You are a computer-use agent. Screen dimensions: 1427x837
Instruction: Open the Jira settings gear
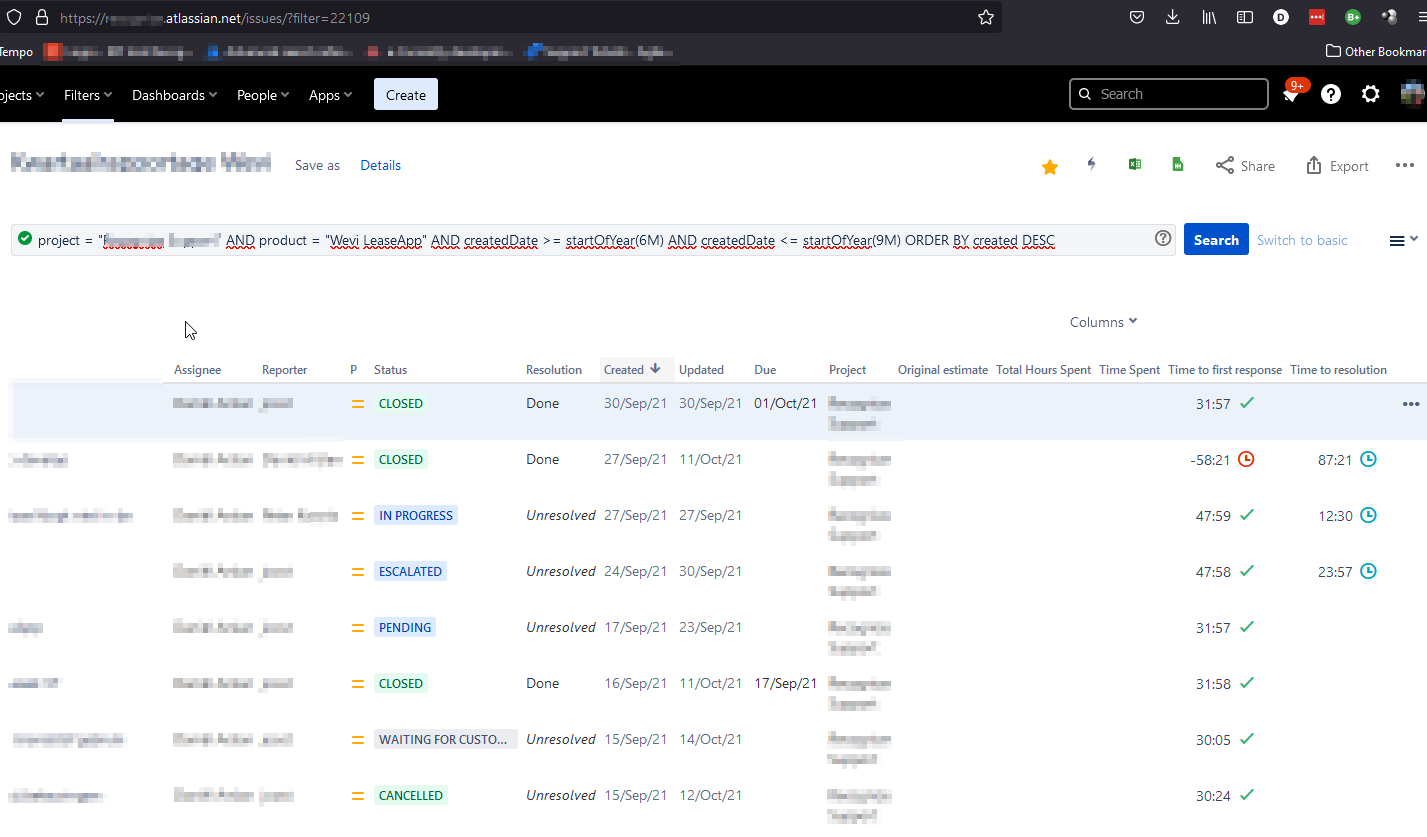point(1370,93)
